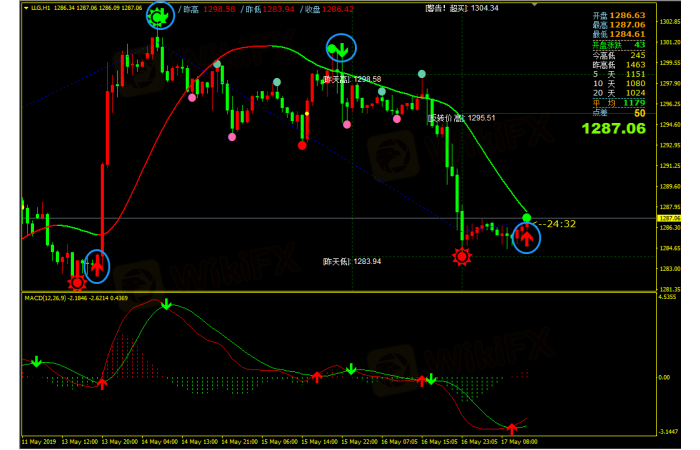Click the 反转价格 1295.51 pivot label
The width and height of the screenshot is (700, 450).
coord(461,118)
